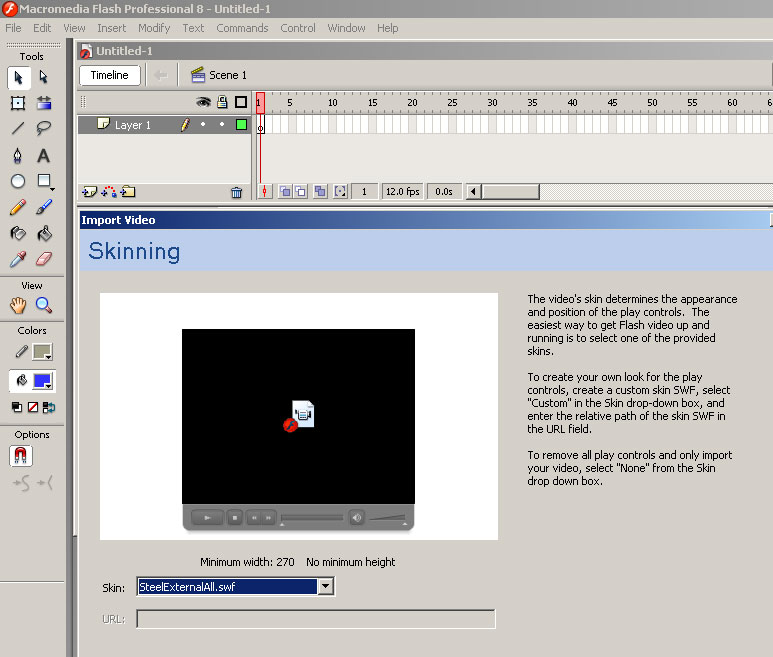Screen dimensions: 773x657
Task: Pick the Pen tool
Action: pyautogui.click(x=18, y=155)
